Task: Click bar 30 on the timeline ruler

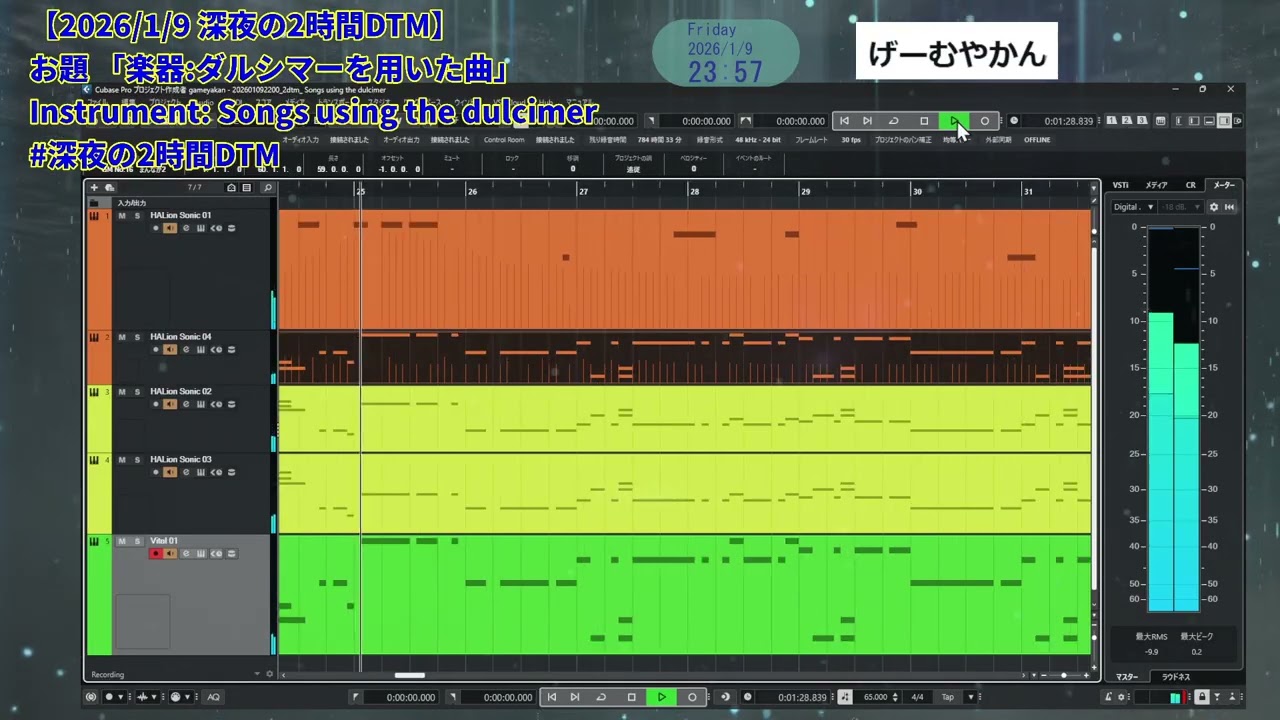Action: tap(916, 190)
